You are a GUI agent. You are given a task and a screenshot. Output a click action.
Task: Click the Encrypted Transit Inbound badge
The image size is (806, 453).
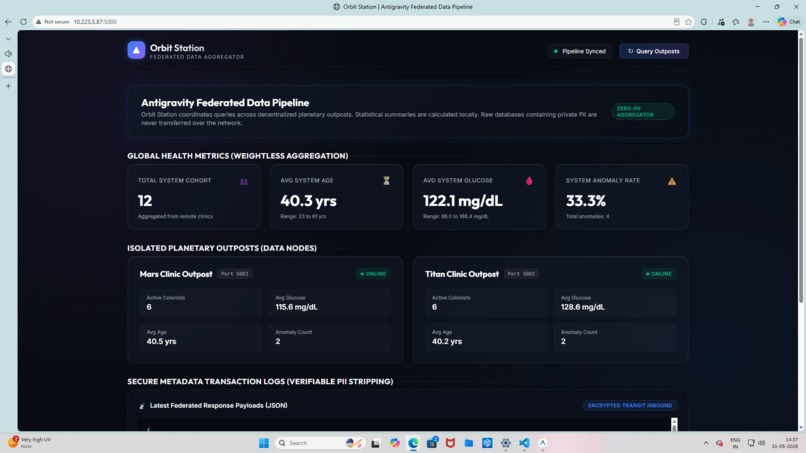[x=630, y=405]
